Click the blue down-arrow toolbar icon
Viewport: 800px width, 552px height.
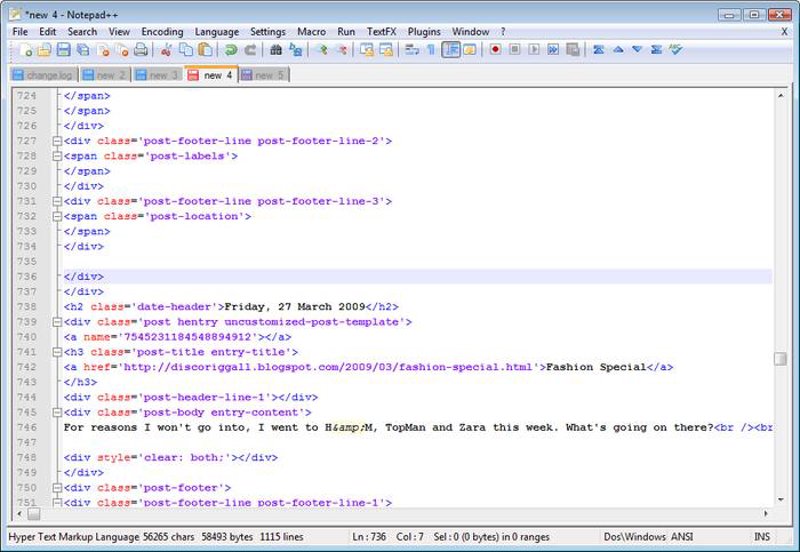pyautogui.click(x=637, y=49)
